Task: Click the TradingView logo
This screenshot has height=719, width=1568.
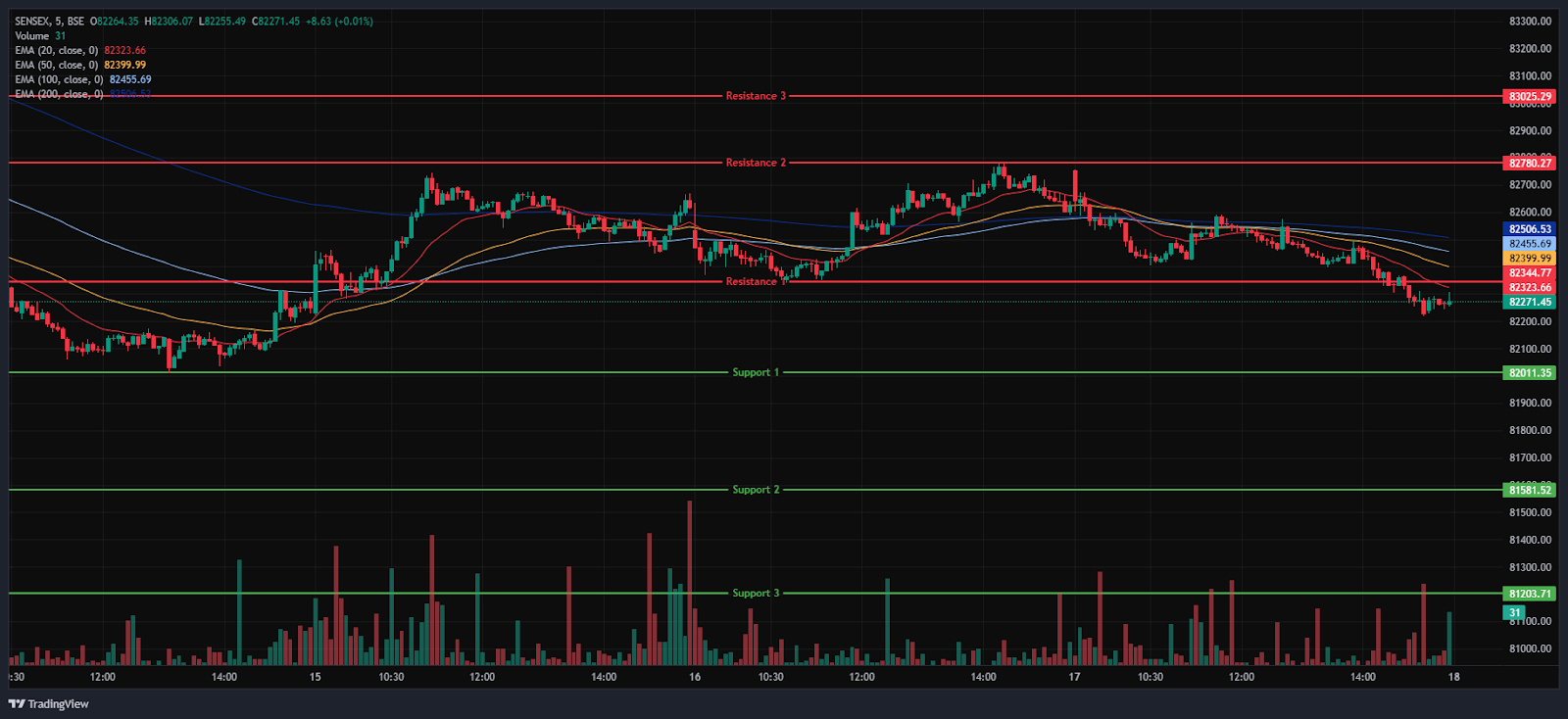Action: point(49,703)
